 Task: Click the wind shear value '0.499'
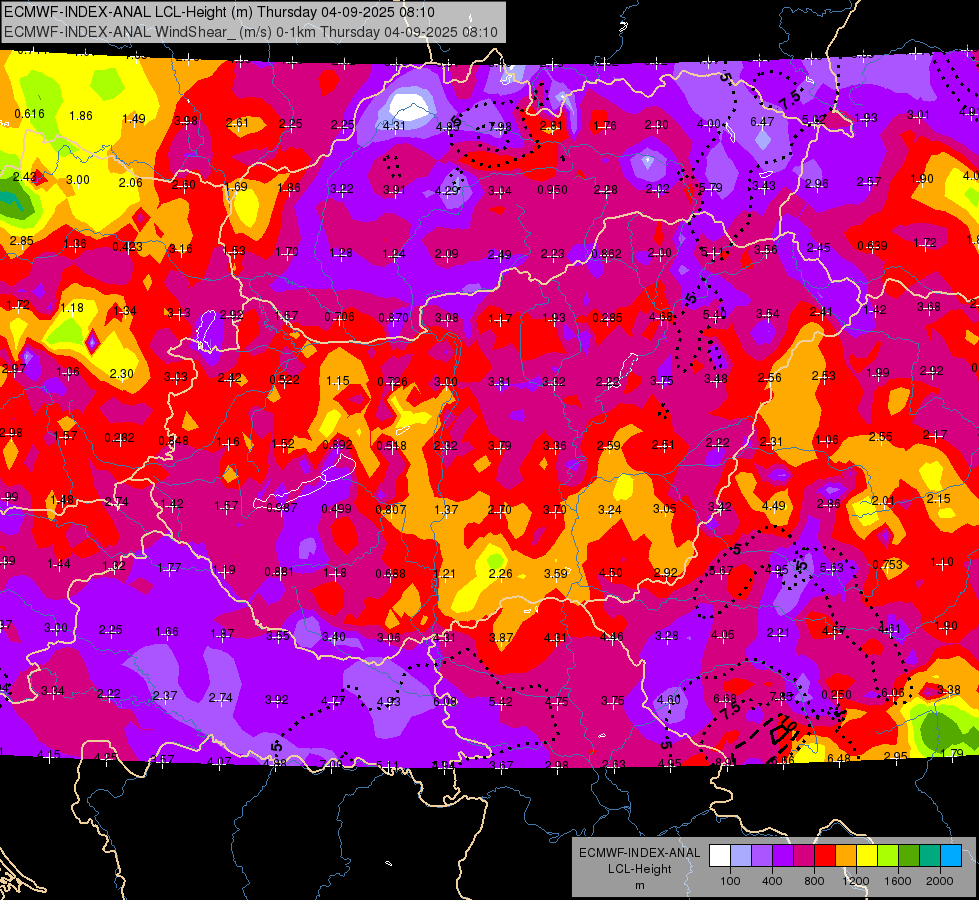(336, 509)
